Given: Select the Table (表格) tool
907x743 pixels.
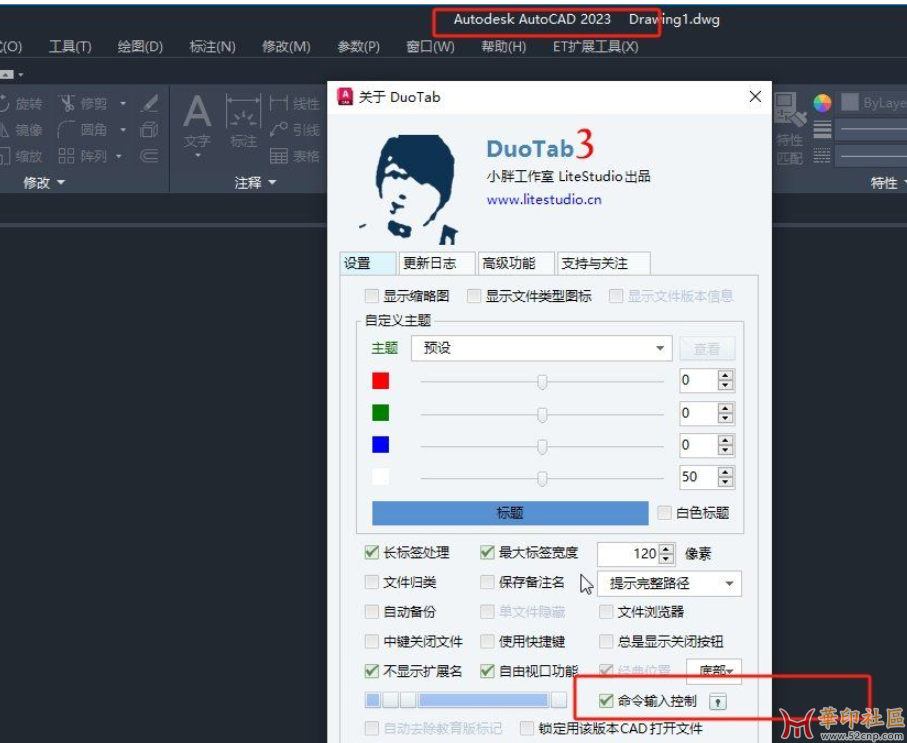Looking at the screenshot, I should pos(294,156).
